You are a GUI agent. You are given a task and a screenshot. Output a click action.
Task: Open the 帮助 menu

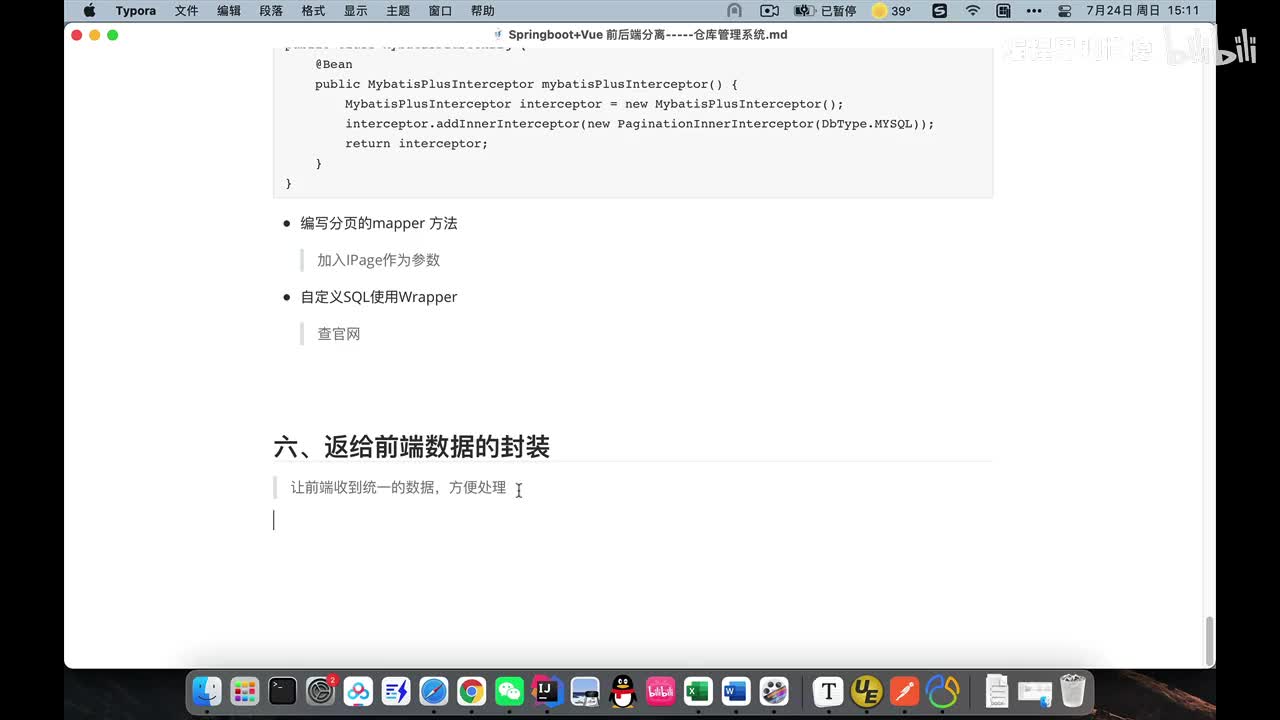point(482,11)
